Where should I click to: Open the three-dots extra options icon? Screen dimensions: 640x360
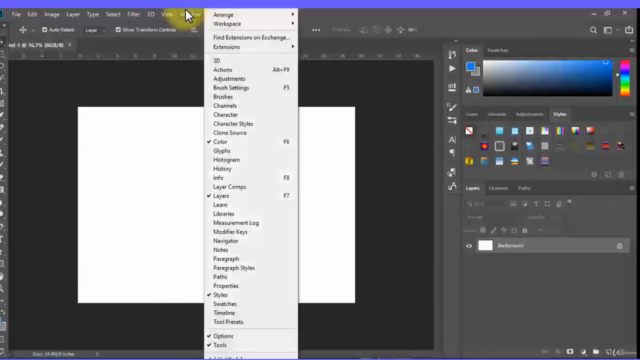pyautogui.click(x=316, y=30)
